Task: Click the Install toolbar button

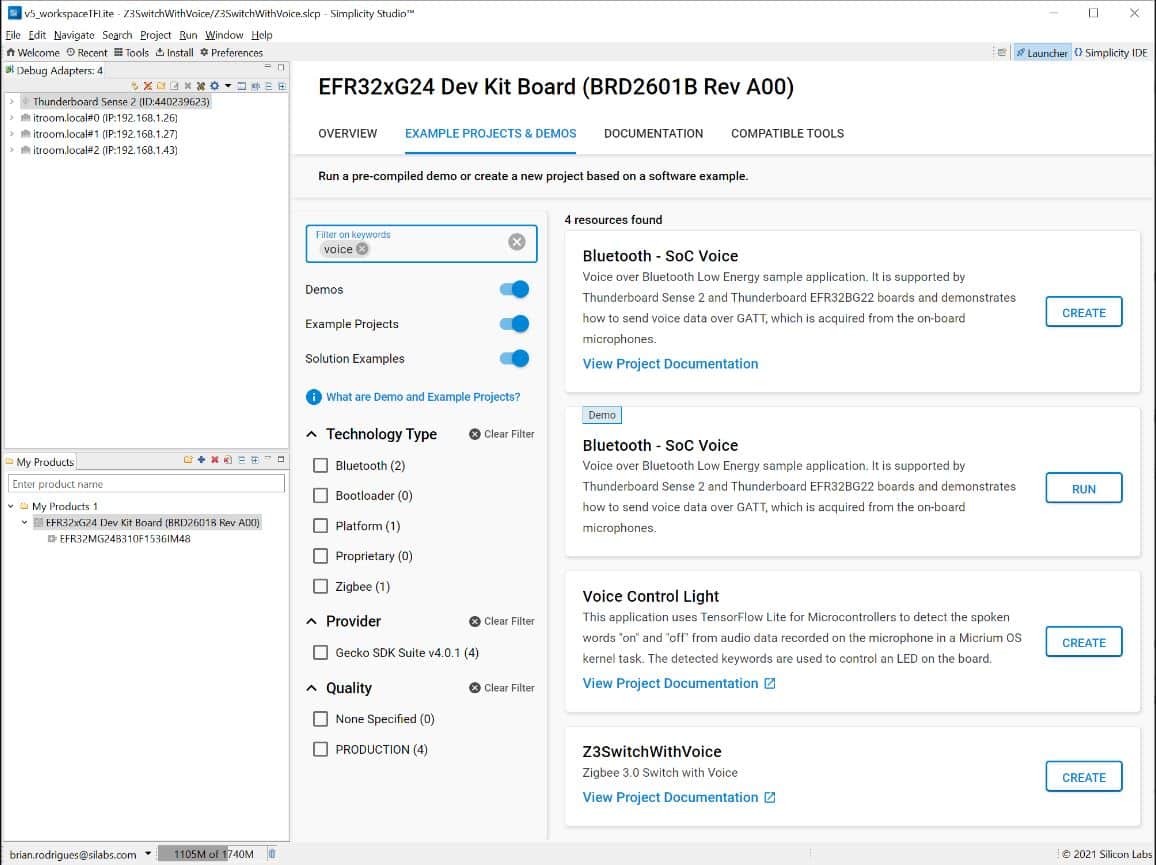Action: pos(174,52)
